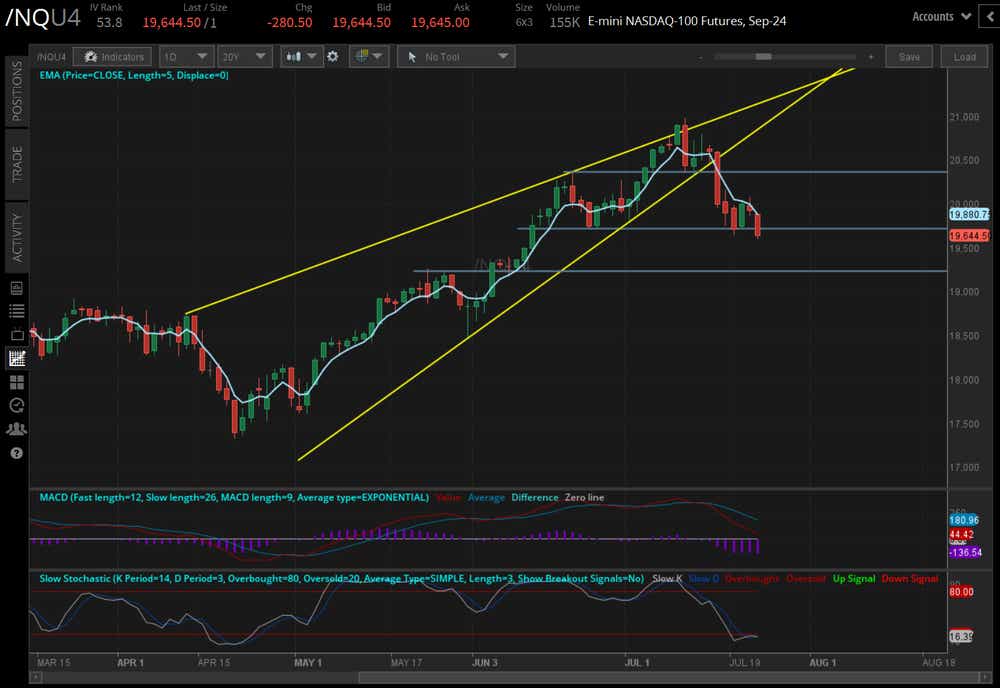Open the Indicators editor
The image size is (1000, 688).
(x=113, y=57)
